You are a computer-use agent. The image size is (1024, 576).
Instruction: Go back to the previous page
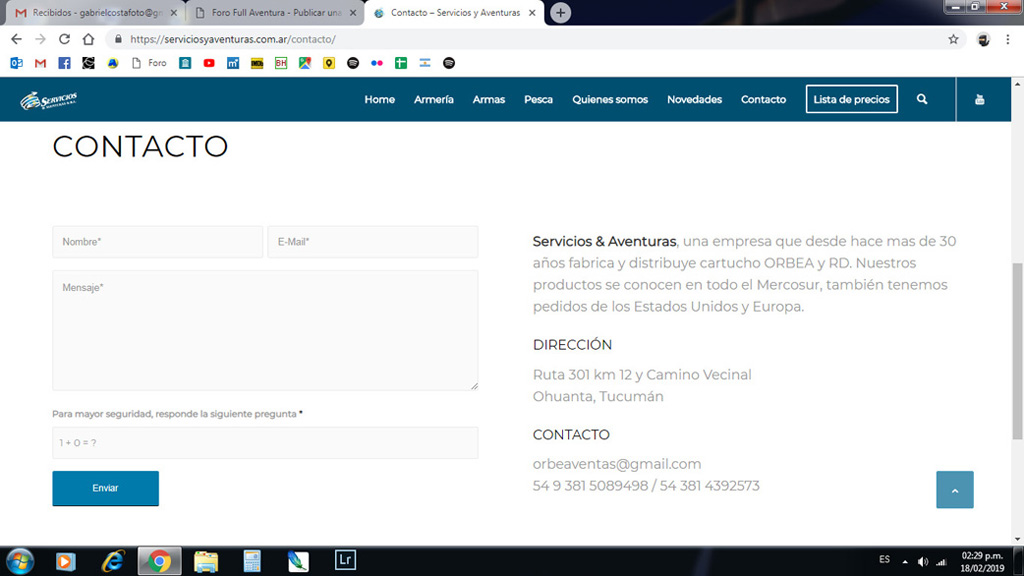[x=16, y=39]
